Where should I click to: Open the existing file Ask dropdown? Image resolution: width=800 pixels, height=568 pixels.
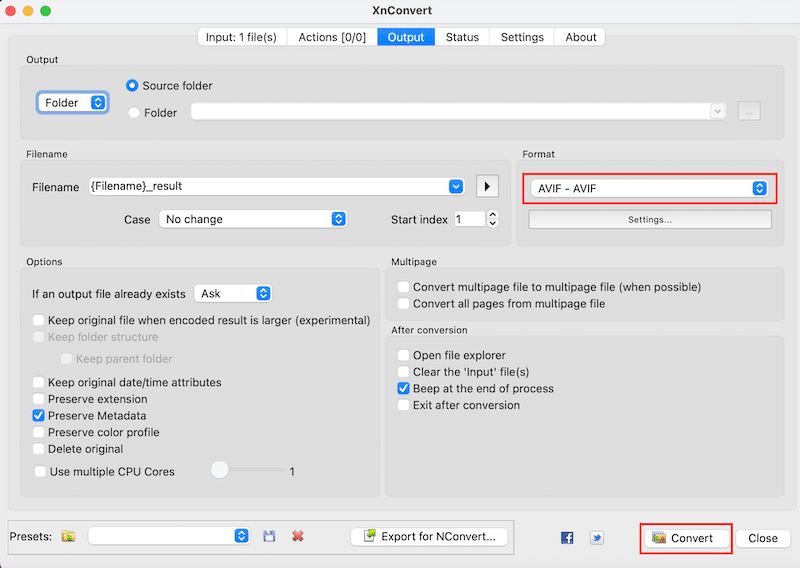[x=233, y=293]
